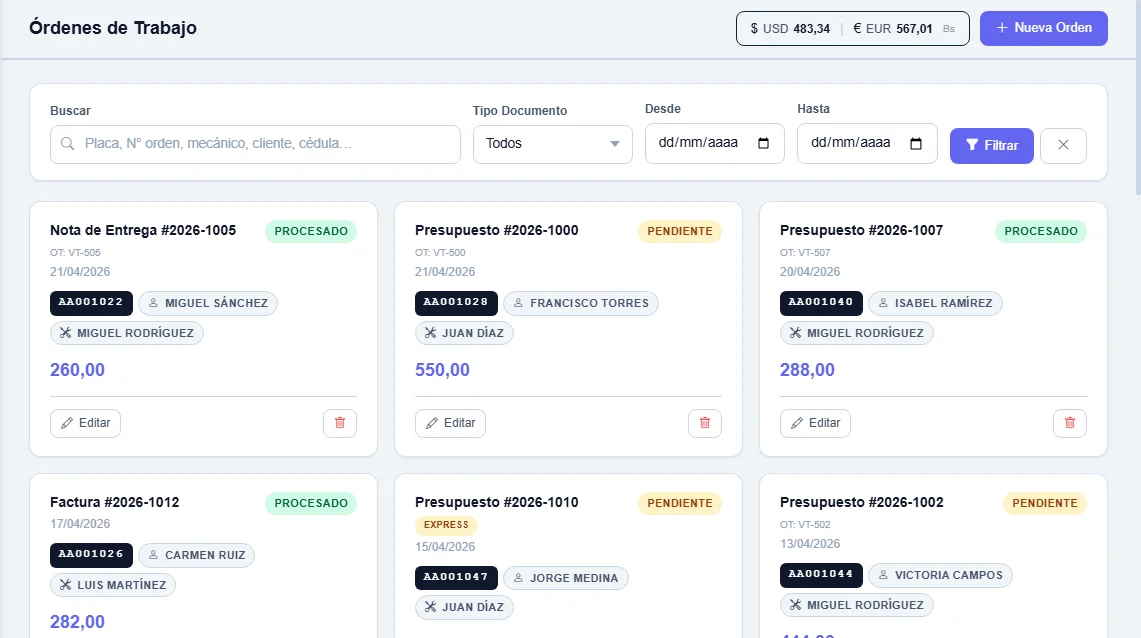Click the Desde date input
Screen dimensions: 1141x638
pos(715,143)
